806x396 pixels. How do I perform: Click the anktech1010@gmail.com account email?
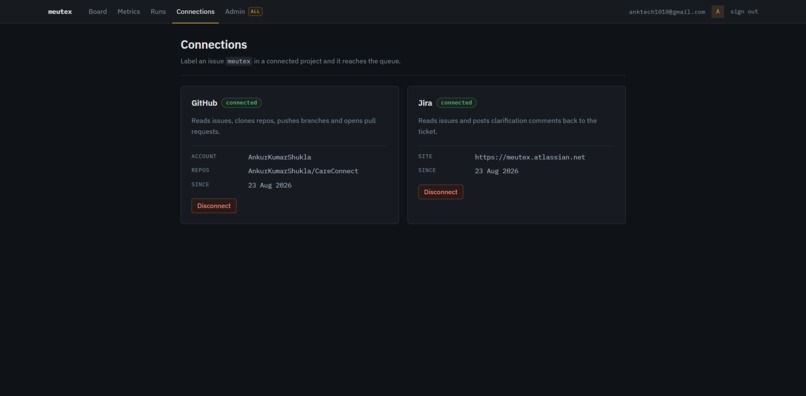(x=667, y=12)
